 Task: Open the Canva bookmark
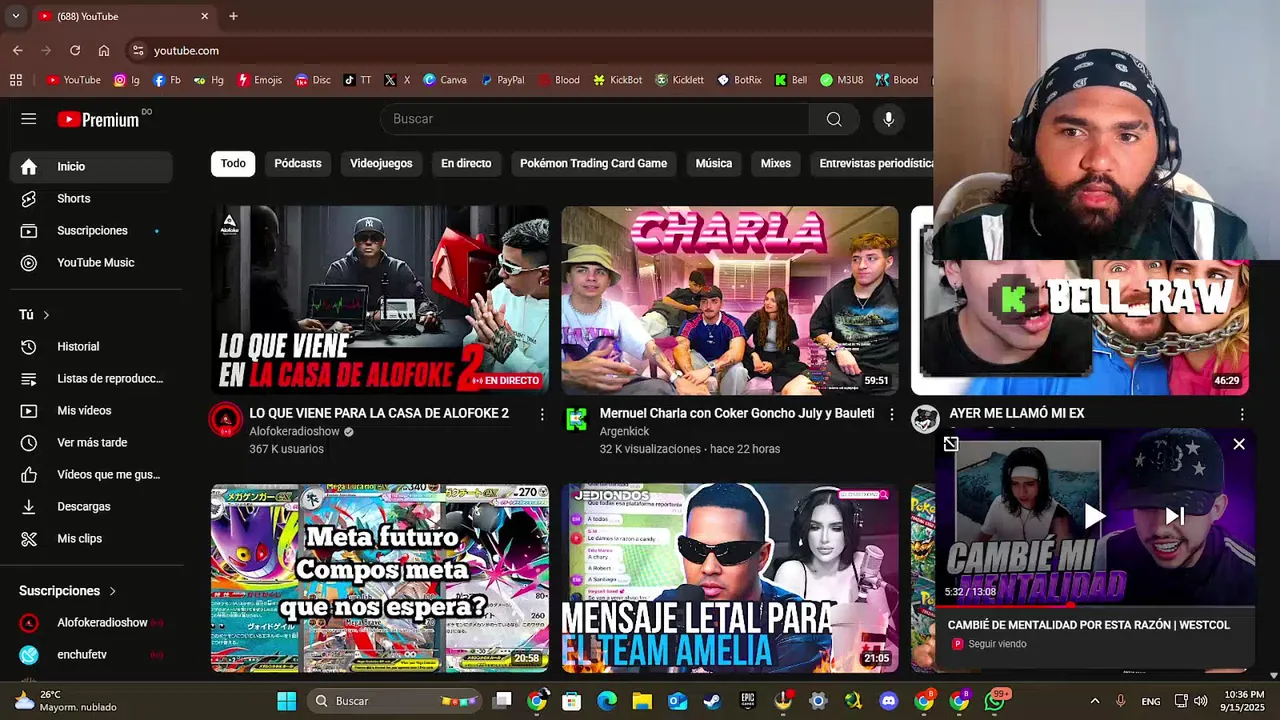pos(445,80)
